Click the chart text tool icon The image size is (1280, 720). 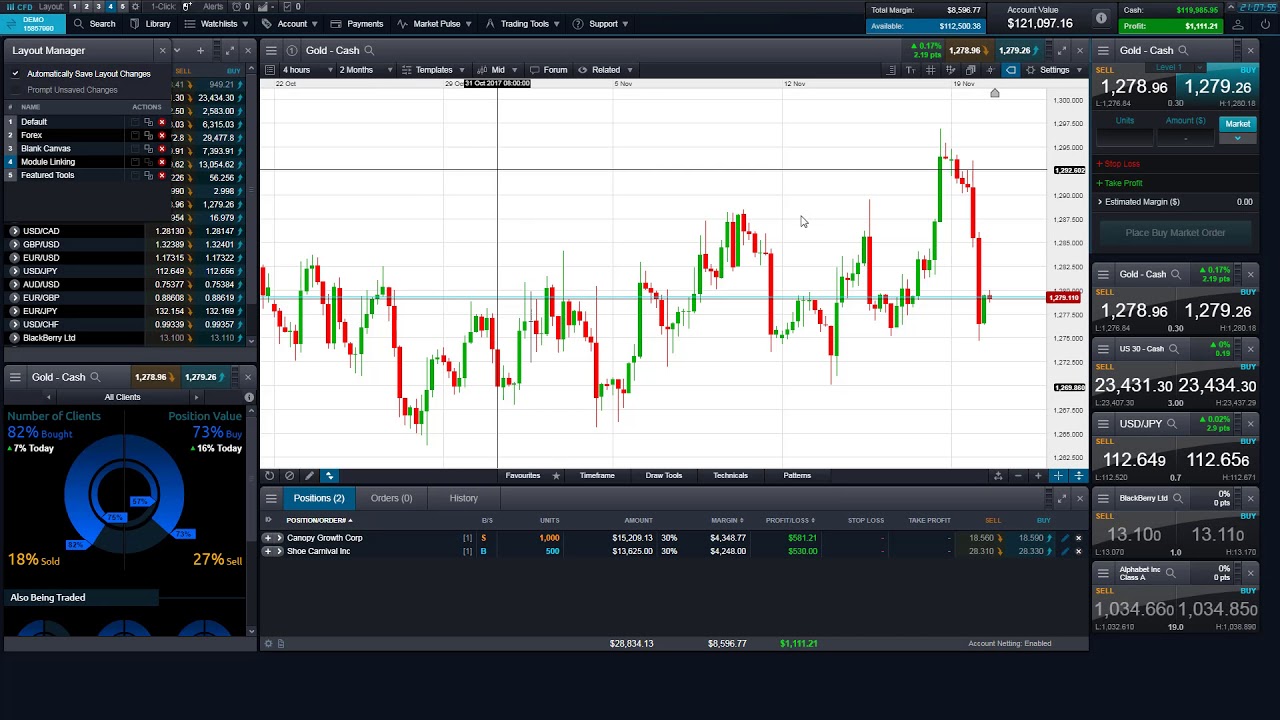pyautogui.click(x=910, y=70)
